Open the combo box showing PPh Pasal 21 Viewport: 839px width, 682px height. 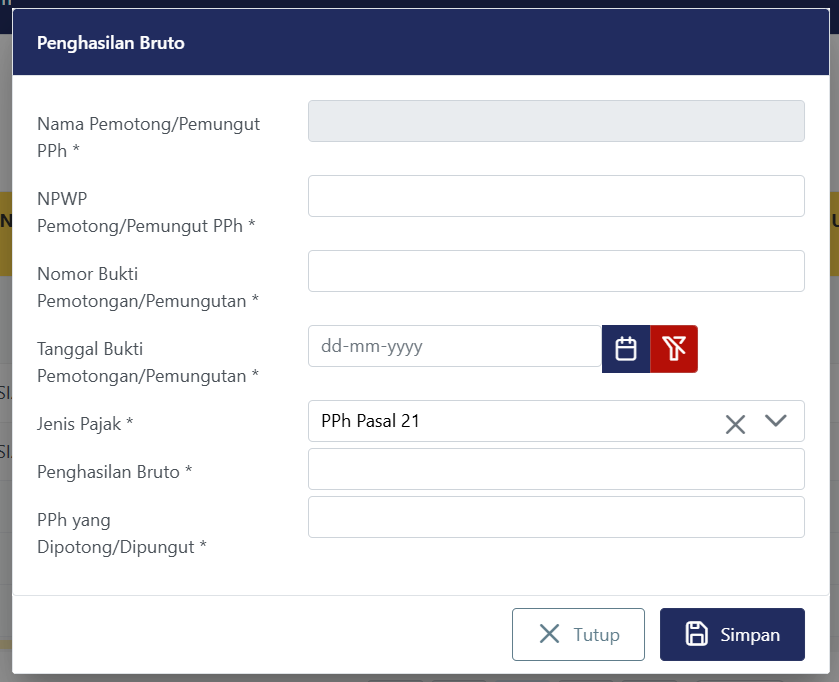coord(510,421)
